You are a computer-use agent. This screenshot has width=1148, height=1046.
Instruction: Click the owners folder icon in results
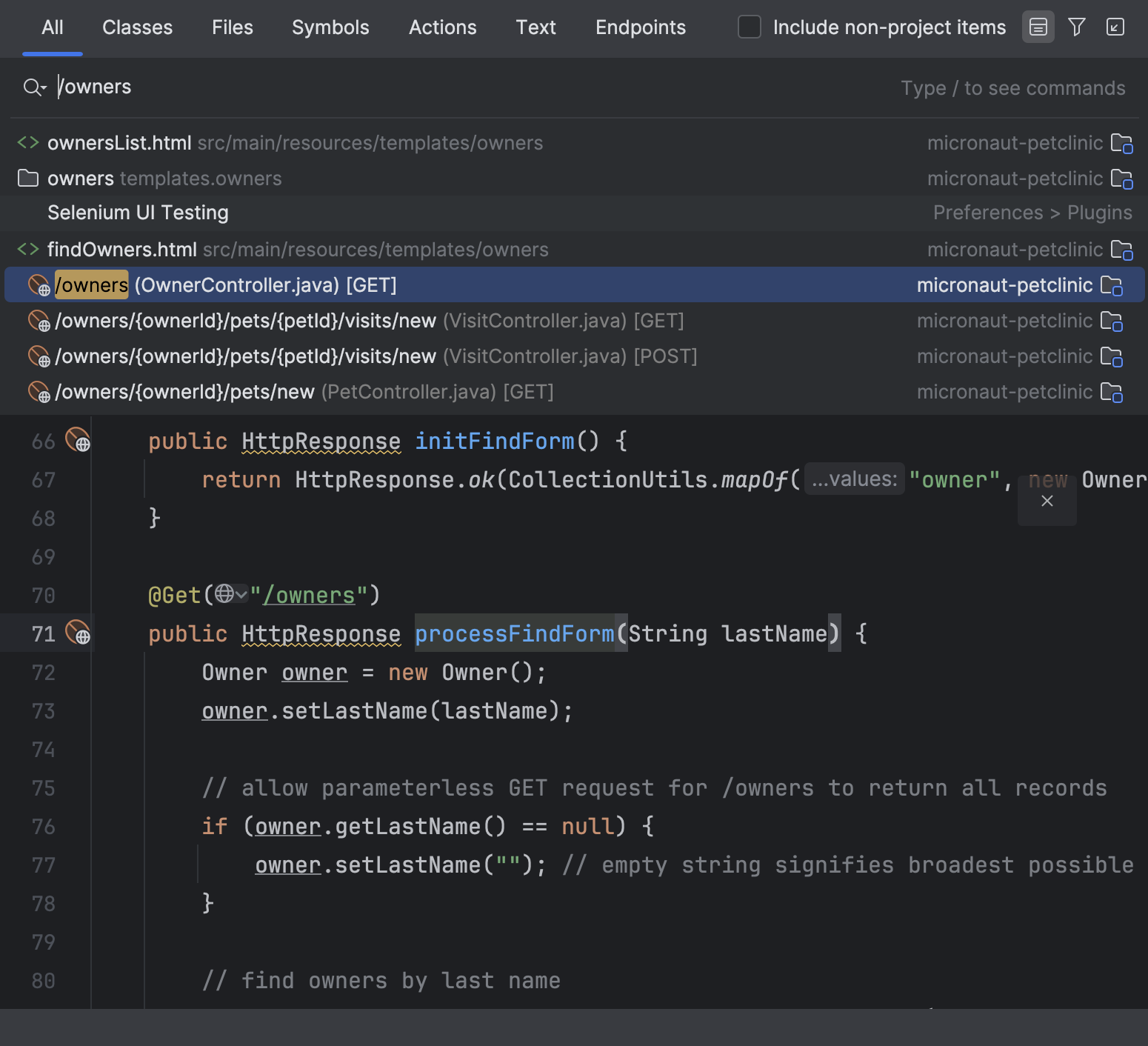pos(27,179)
